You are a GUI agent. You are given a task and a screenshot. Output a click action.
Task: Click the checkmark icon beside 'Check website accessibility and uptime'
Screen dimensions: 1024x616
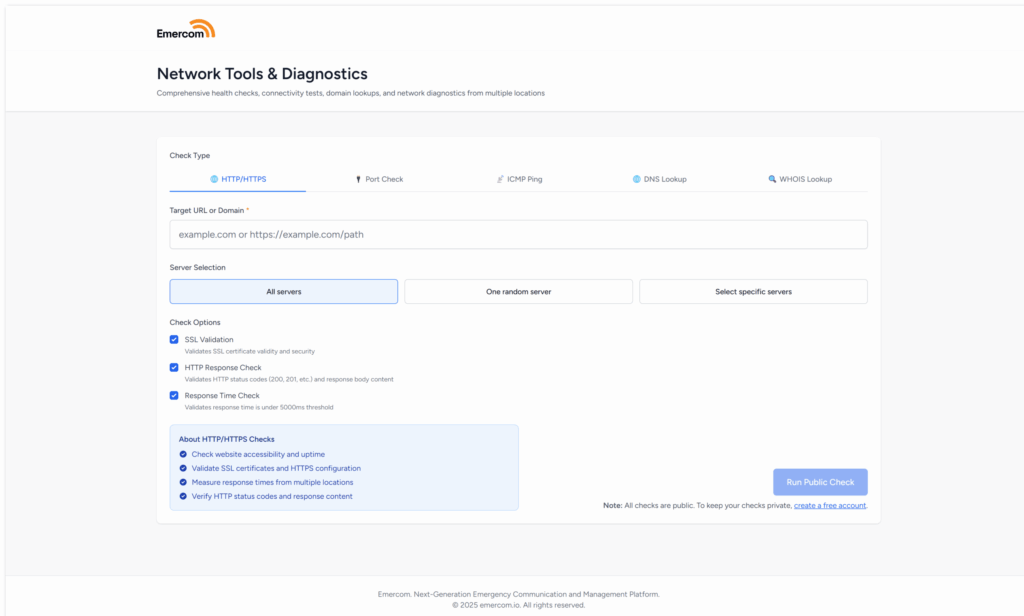(x=183, y=454)
